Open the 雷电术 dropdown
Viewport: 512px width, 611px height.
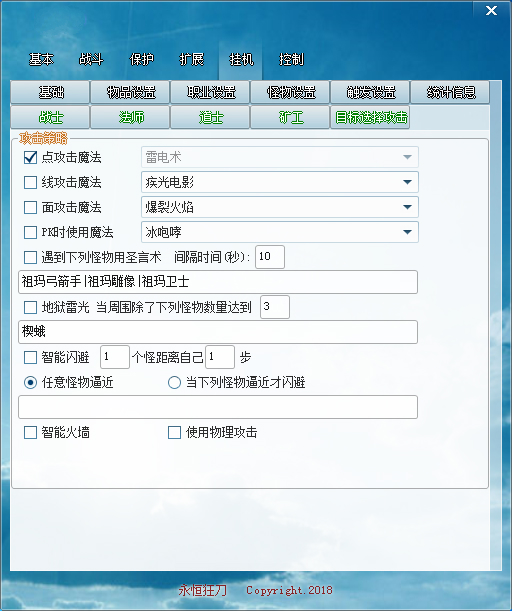(x=280, y=157)
